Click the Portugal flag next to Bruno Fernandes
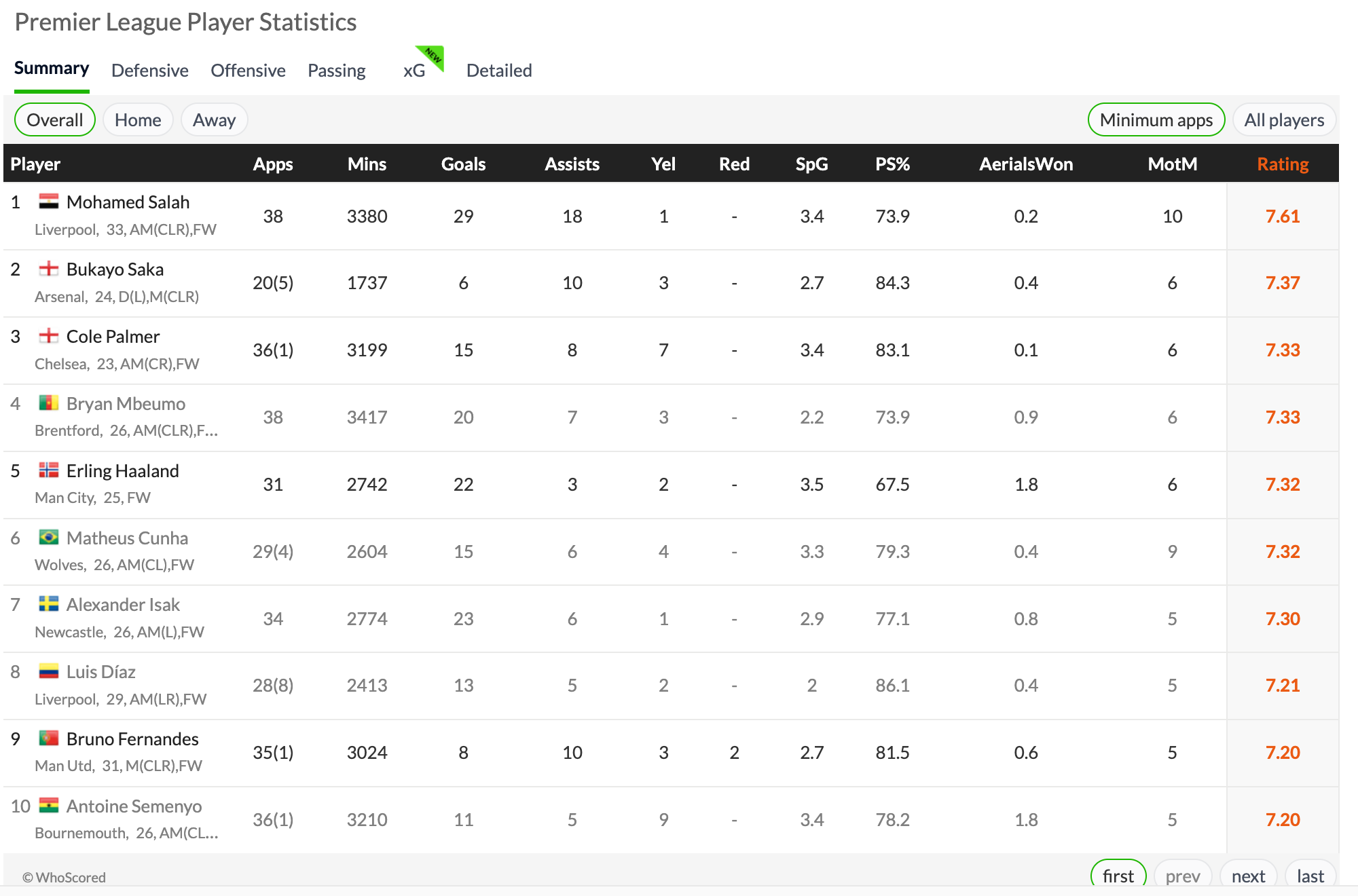This screenshot has width=1358, height=896. point(48,739)
